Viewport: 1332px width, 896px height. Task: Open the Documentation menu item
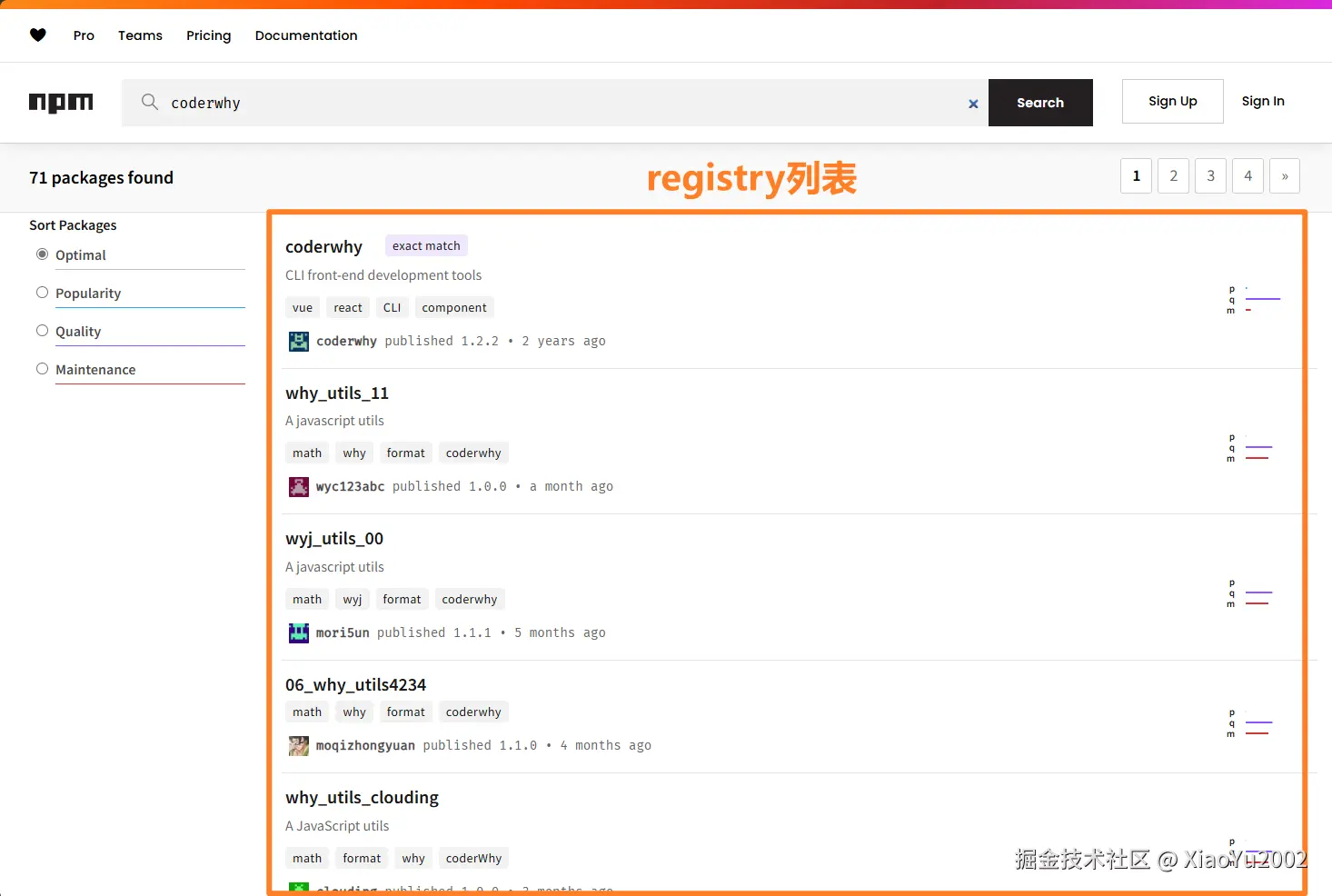coord(305,35)
